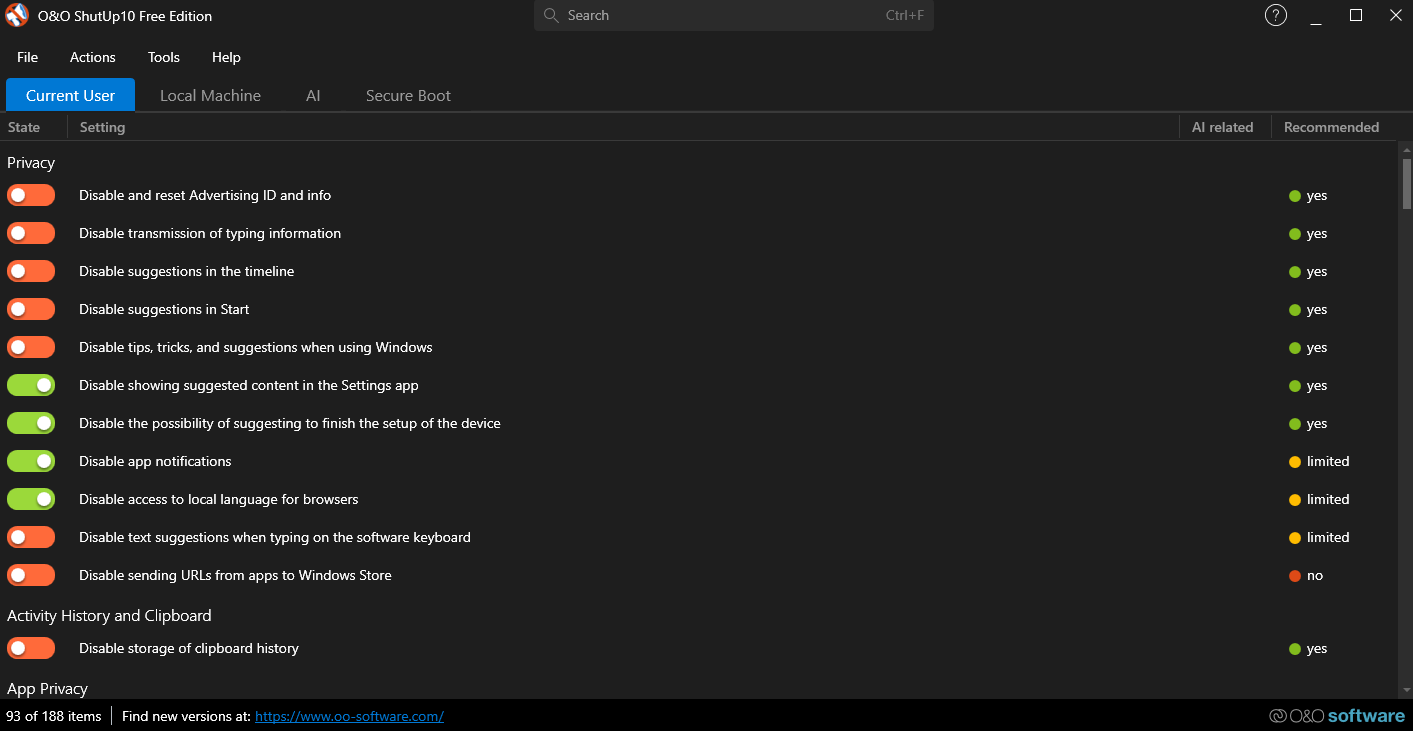Switch to the Local Machine tab
This screenshot has width=1413, height=731.
(210, 95)
